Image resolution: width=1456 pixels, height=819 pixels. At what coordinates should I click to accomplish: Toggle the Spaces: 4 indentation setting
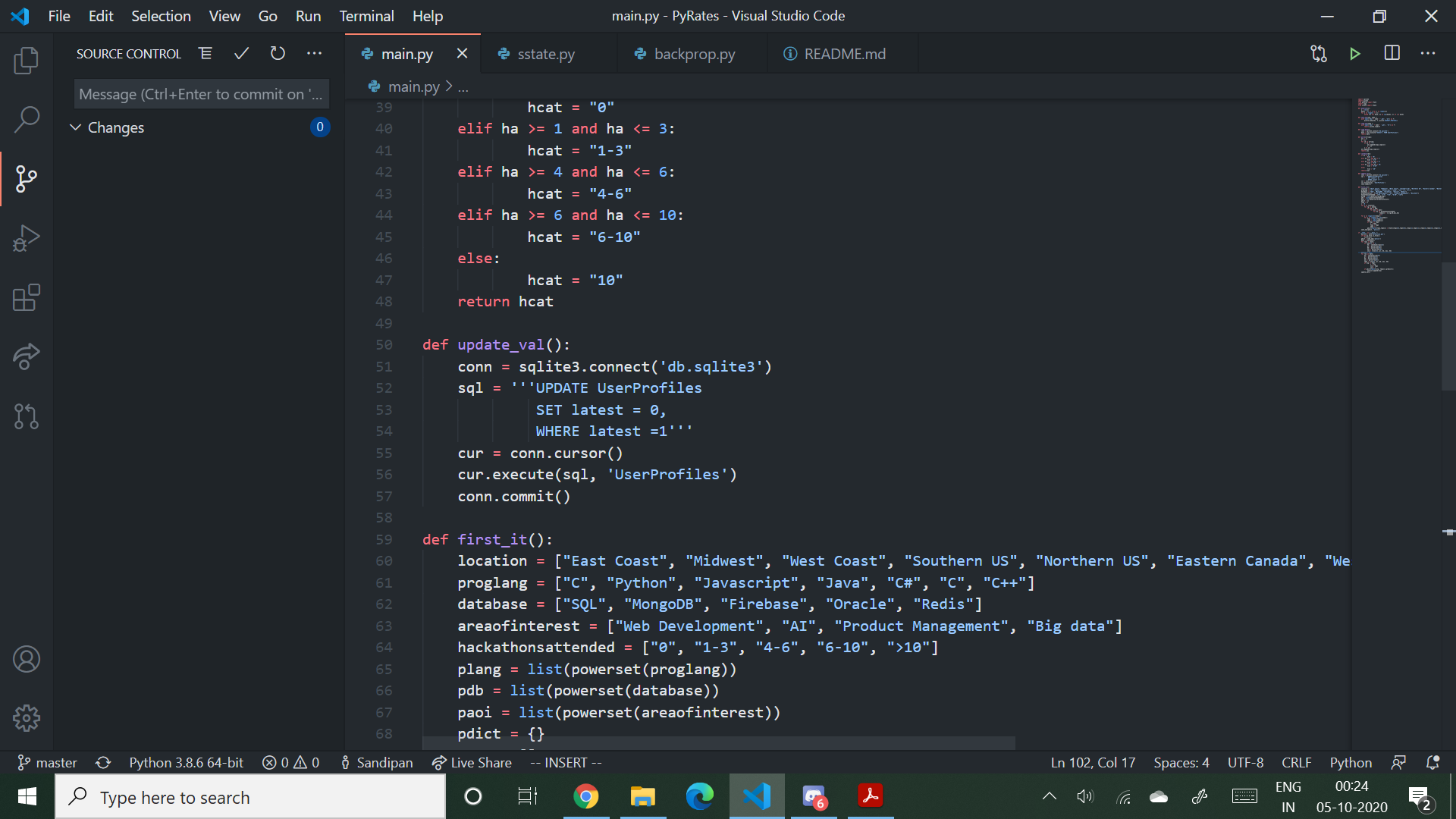pyautogui.click(x=1181, y=762)
